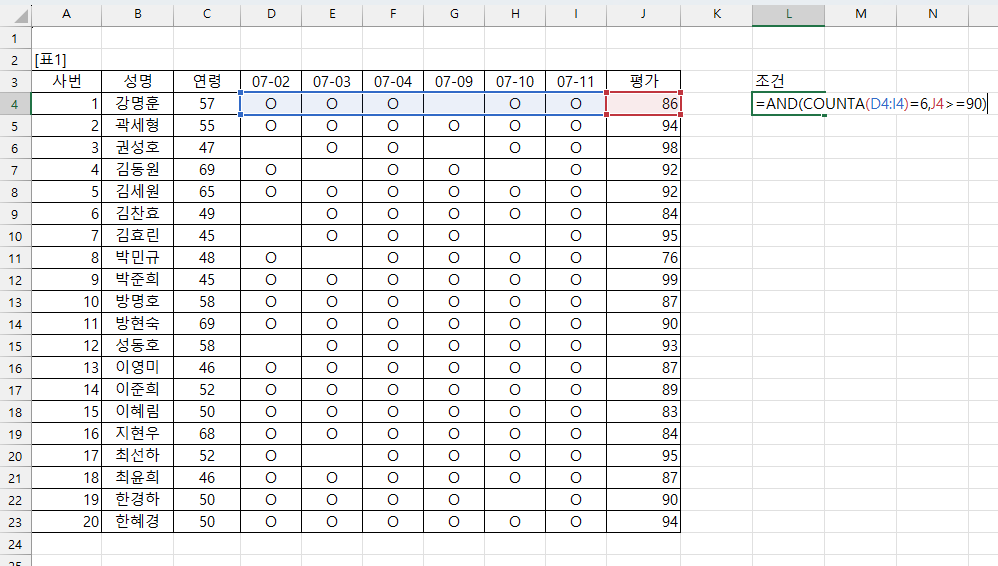This screenshot has width=998, height=566.
Task: Select column C header
Action: [x=207, y=13]
